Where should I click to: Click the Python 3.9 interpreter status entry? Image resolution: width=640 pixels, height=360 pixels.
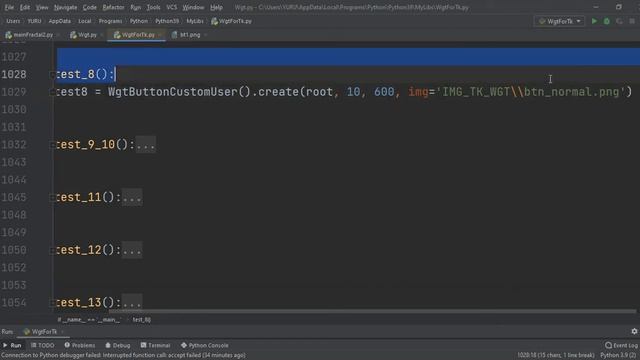619,355
